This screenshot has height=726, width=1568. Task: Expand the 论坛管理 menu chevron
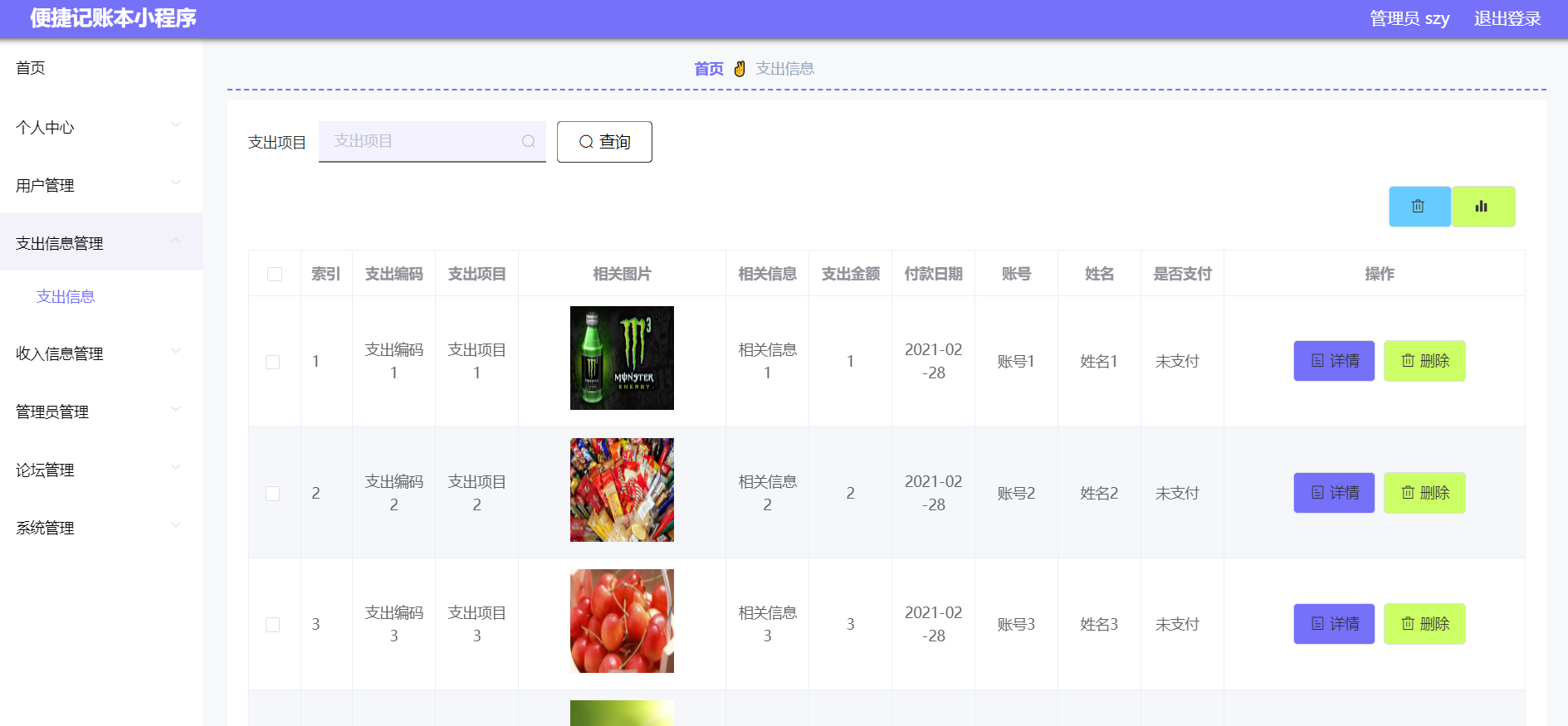175,467
